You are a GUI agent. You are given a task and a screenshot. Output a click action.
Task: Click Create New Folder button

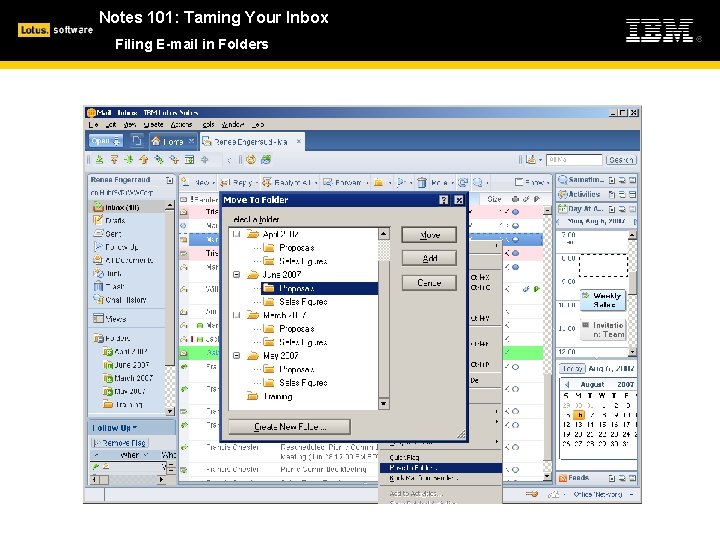(290, 427)
